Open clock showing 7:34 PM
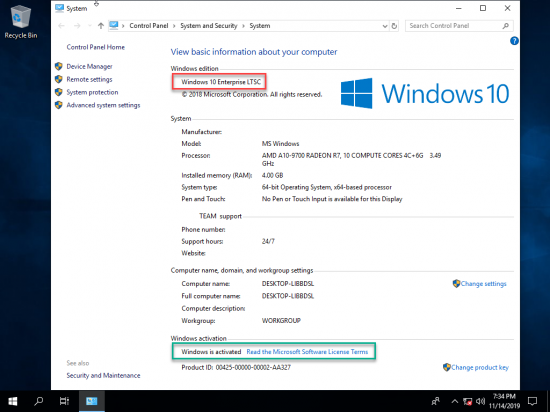Image resolution: width=550 pixels, height=412 pixels. point(504,401)
